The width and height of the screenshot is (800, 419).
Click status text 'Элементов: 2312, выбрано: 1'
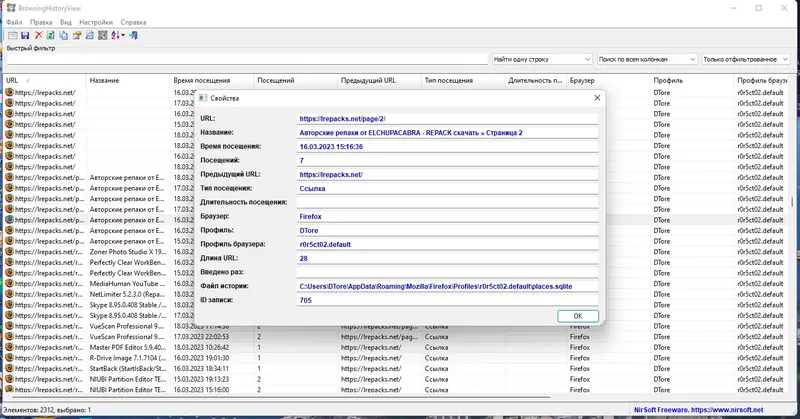47,410
